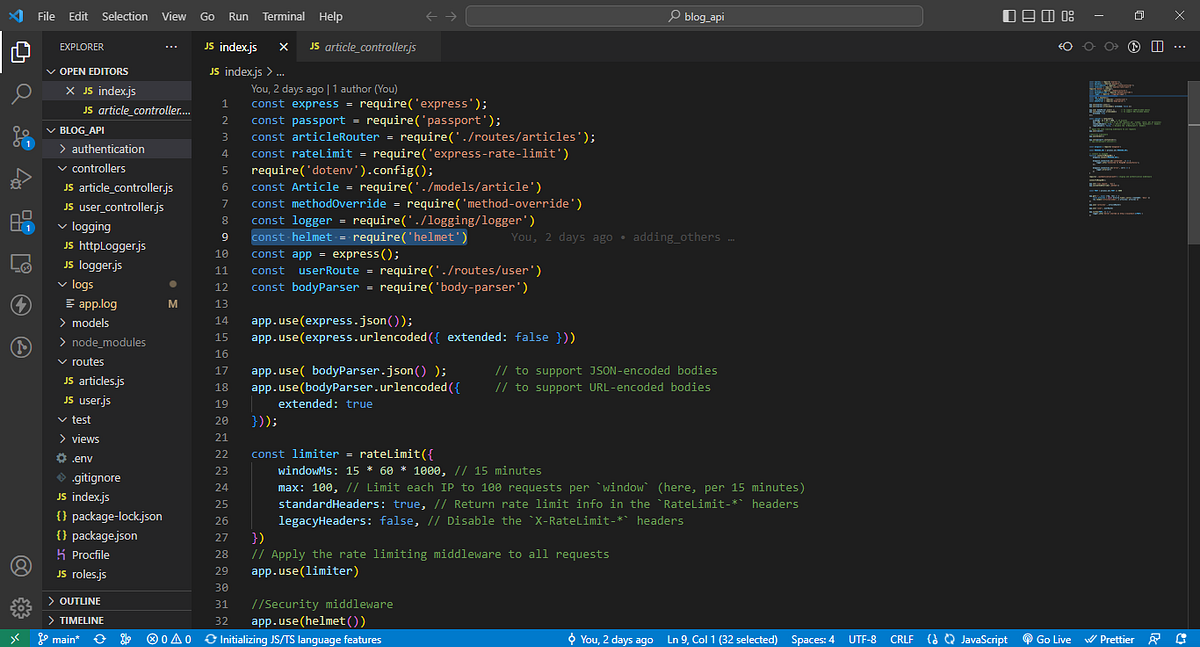Toggle the Panel visibility icon

(1028, 15)
